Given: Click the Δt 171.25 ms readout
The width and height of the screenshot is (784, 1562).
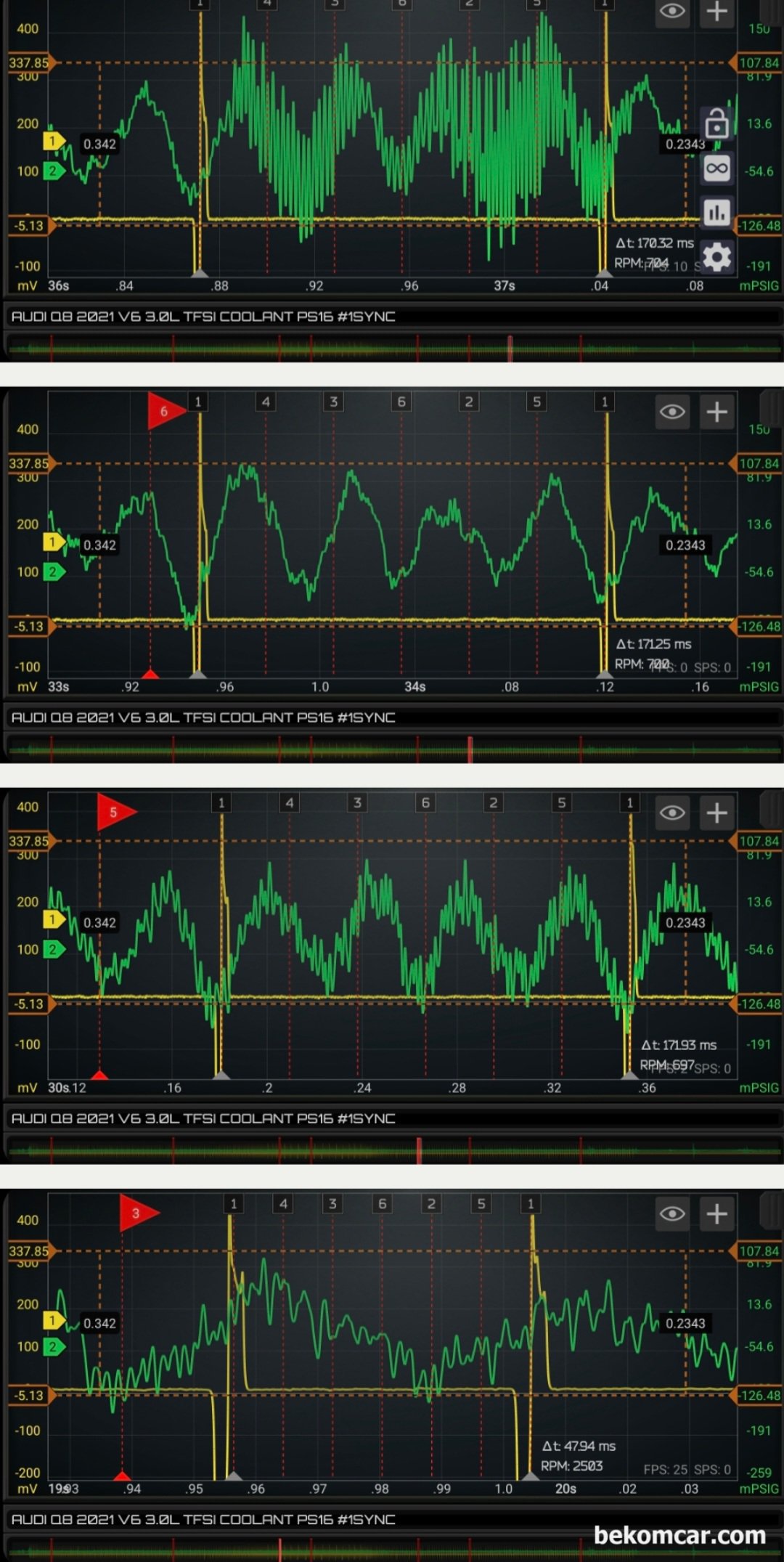Looking at the screenshot, I should (x=653, y=644).
